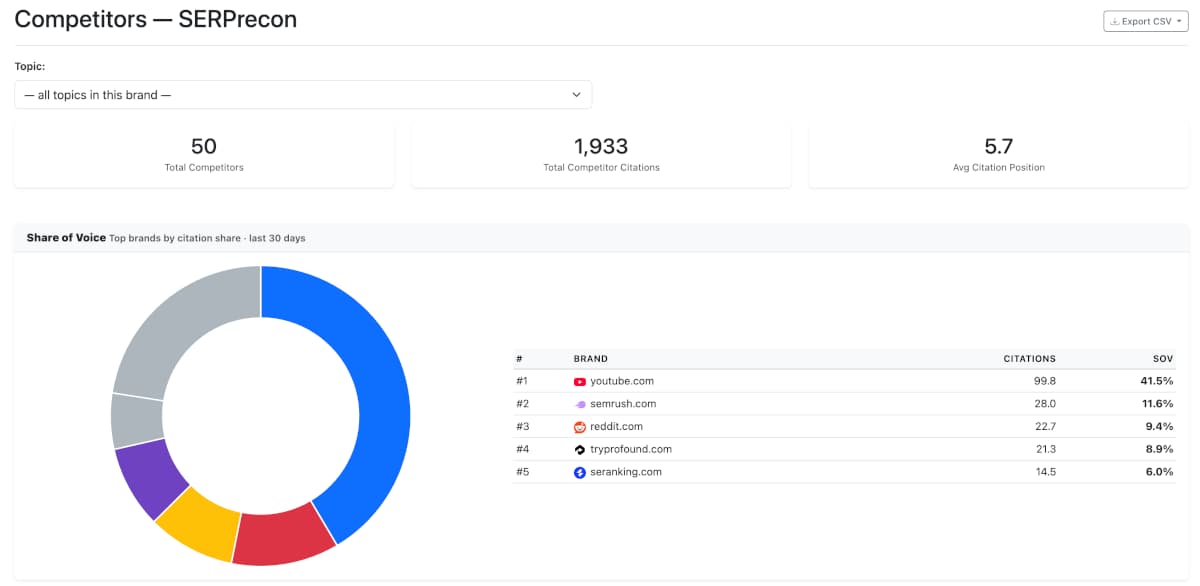Expand the Topic selector dropdown
This screenshot has height=586, width=1200.
pos(303,95)
